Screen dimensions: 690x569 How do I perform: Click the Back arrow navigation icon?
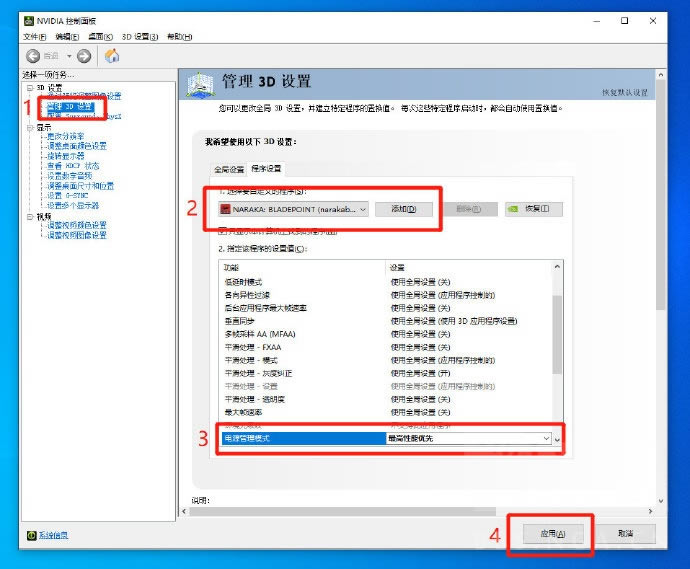pos(33,56)
